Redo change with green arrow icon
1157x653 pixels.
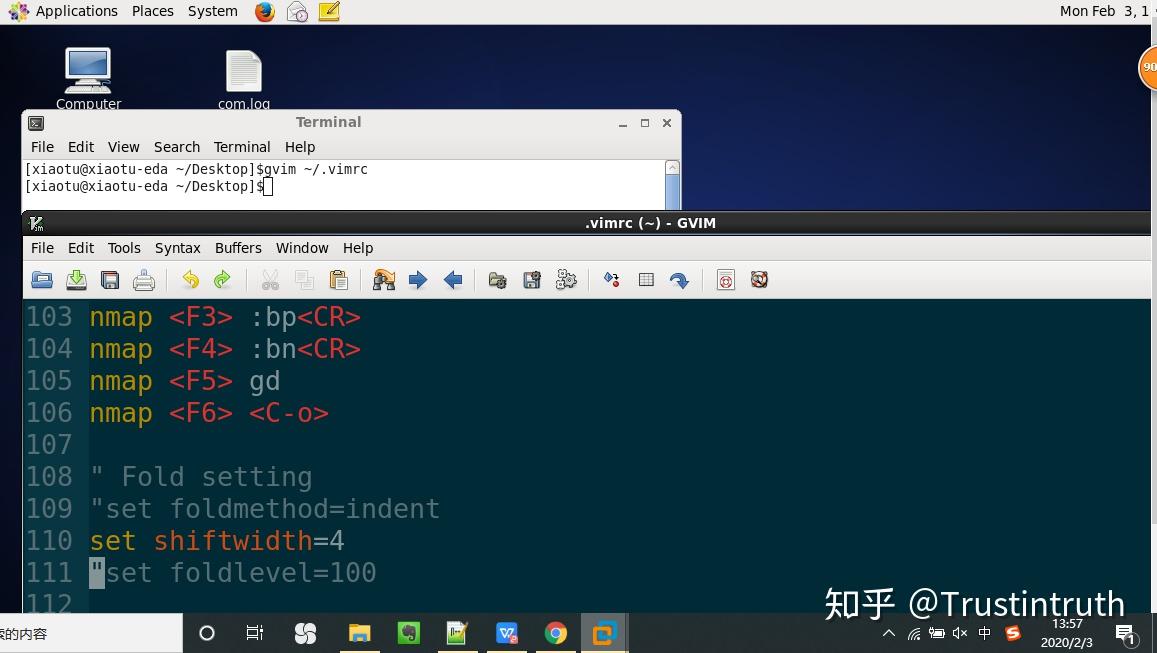pos(222,280)
